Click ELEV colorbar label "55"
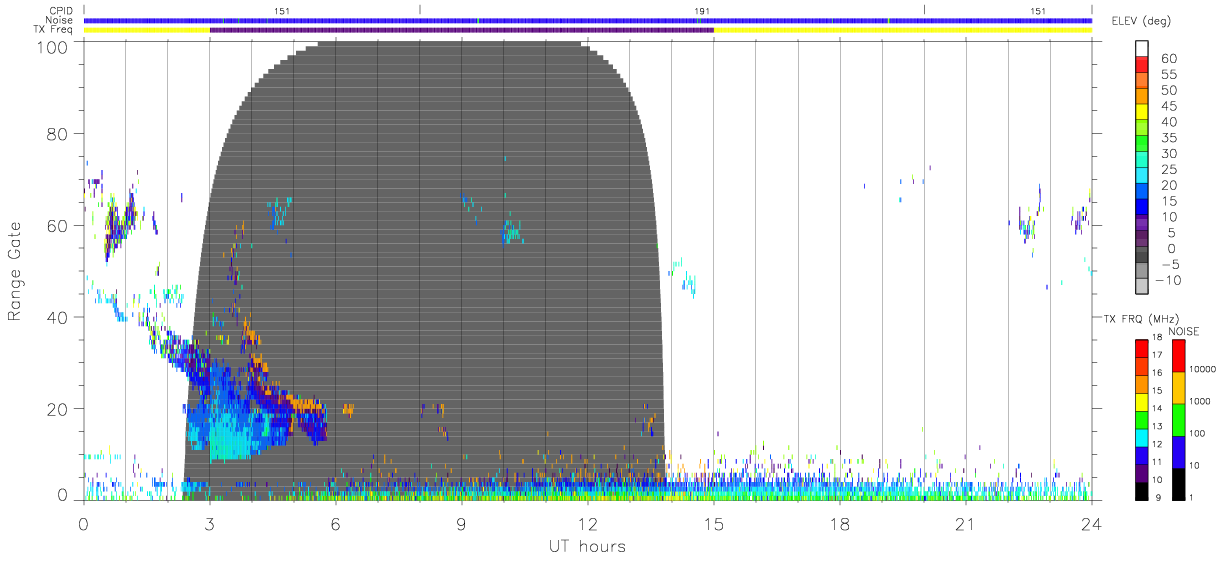 (1169, 74)
